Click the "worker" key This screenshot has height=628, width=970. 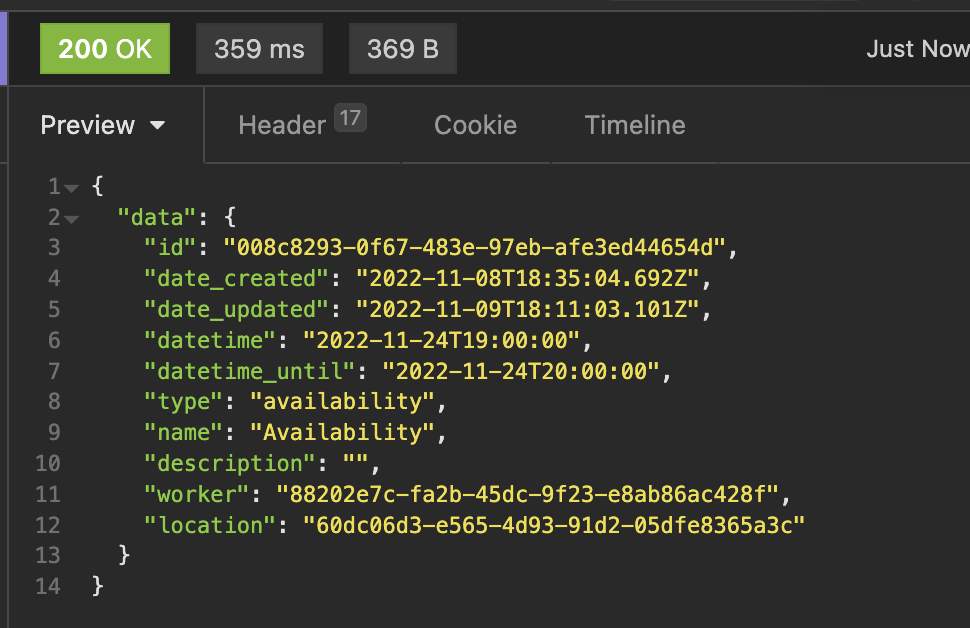196,494
